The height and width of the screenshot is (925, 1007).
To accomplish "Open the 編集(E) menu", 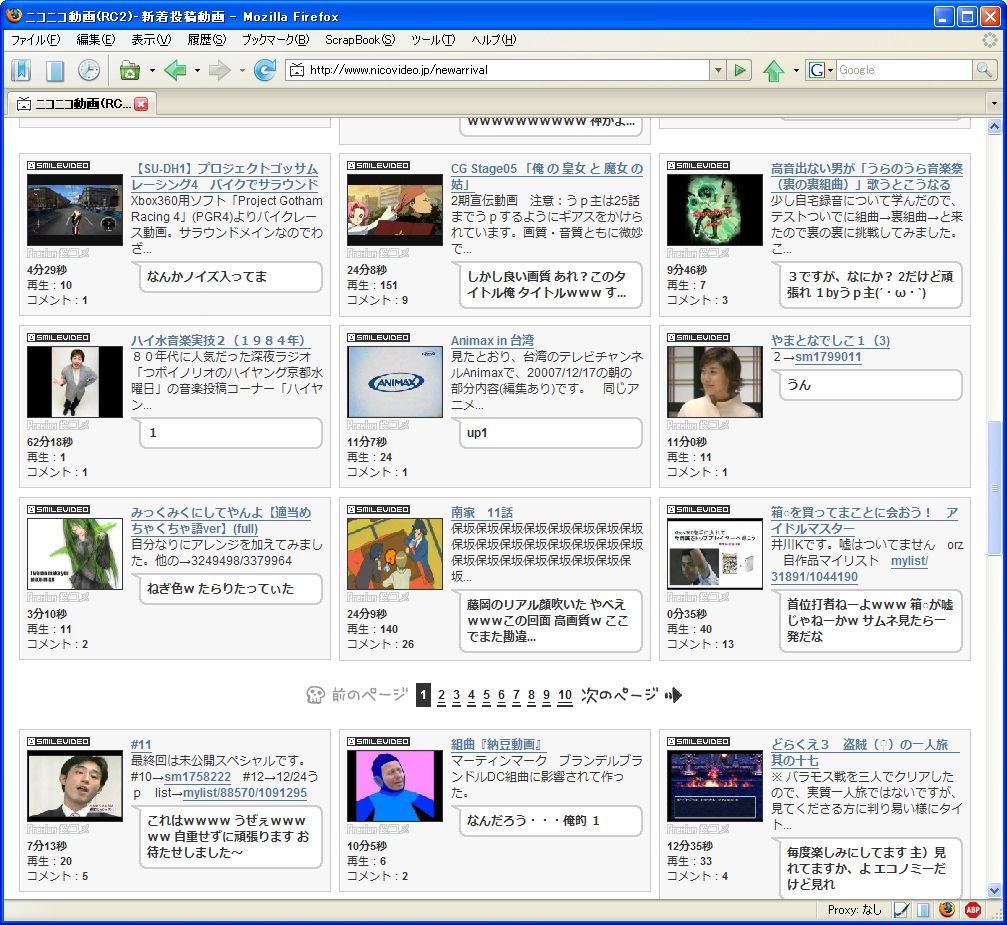I will point(96,40).
